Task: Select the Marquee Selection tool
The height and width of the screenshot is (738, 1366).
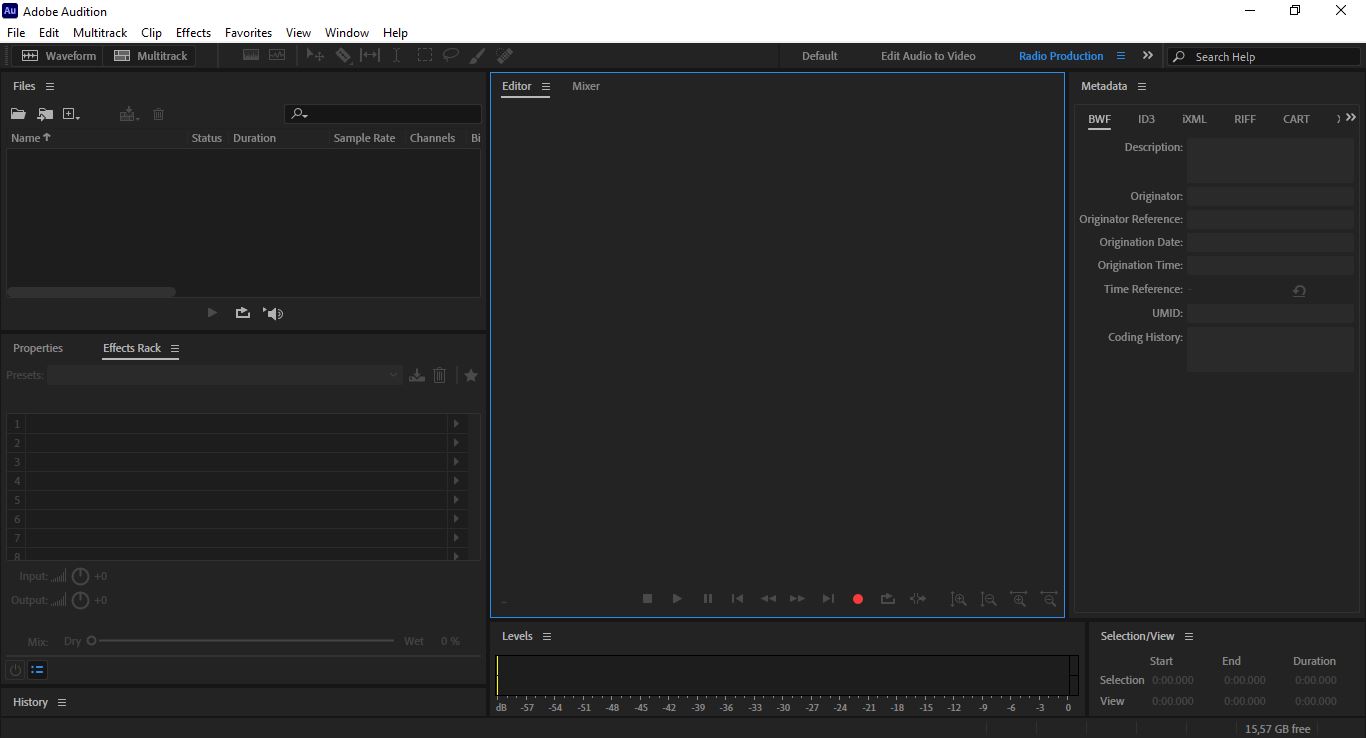Action: coord(425,56)
